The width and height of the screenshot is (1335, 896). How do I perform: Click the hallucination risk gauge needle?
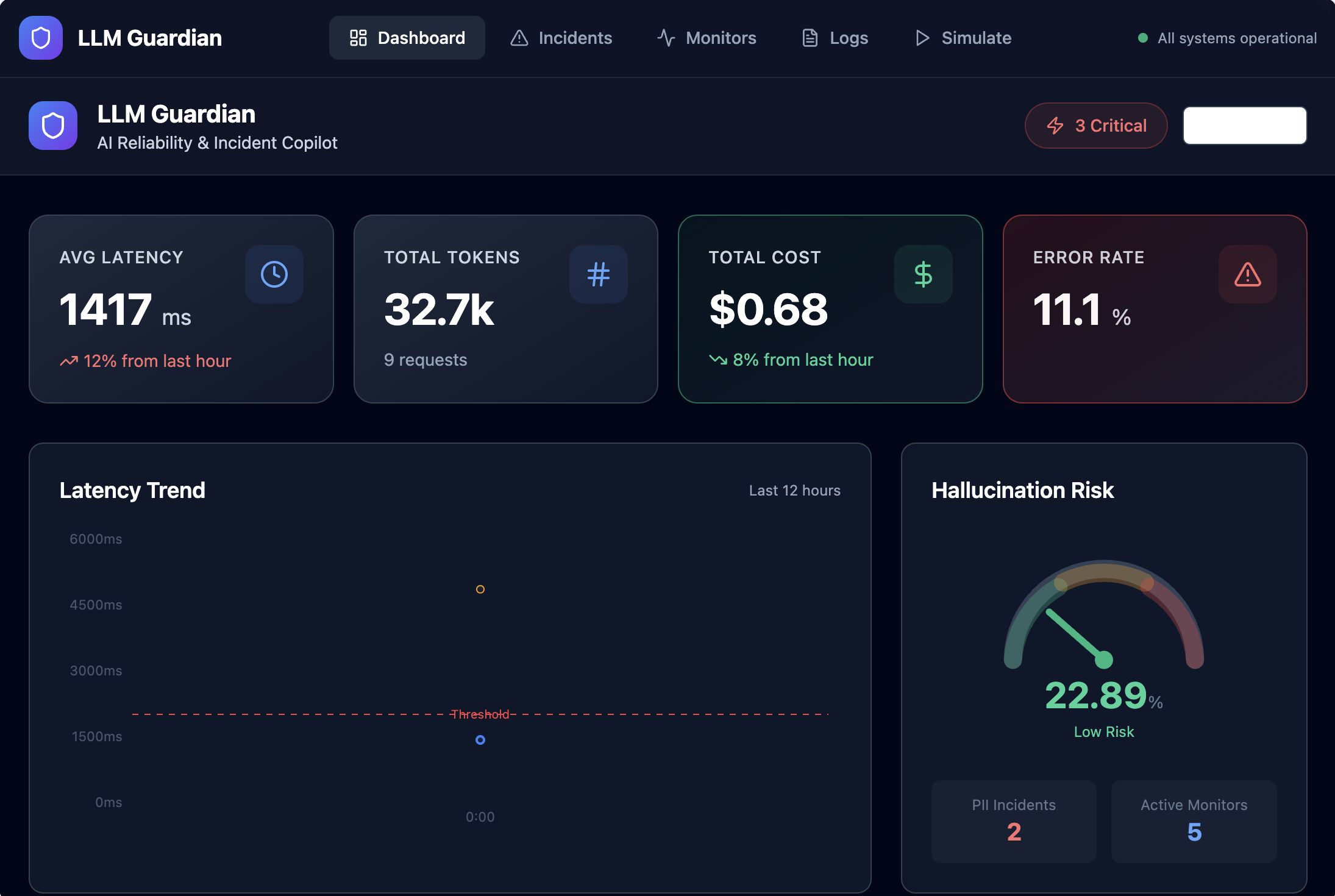pyautogui.click(x=1076, y=635)
